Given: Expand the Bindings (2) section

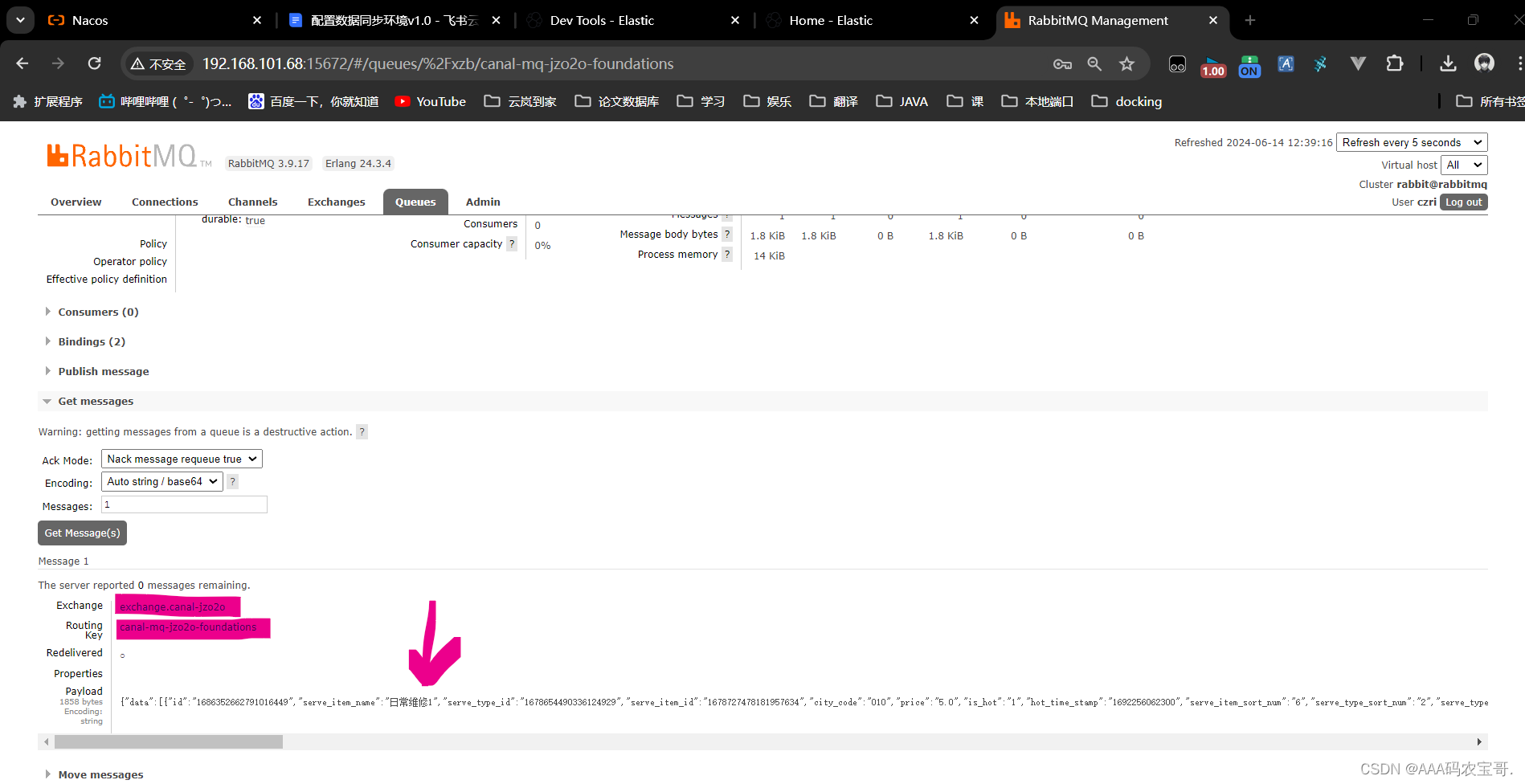Looking at the screenshot, I should pyautogui.click(x=92, y=341).
